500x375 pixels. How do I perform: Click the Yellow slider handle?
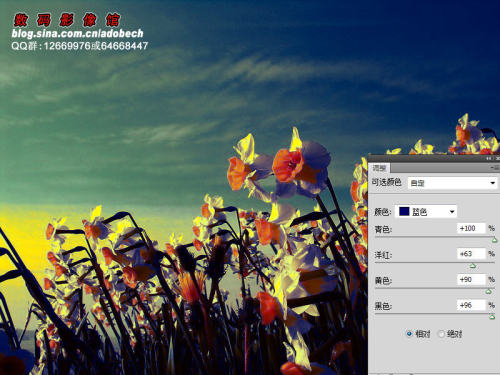[489, 291]
